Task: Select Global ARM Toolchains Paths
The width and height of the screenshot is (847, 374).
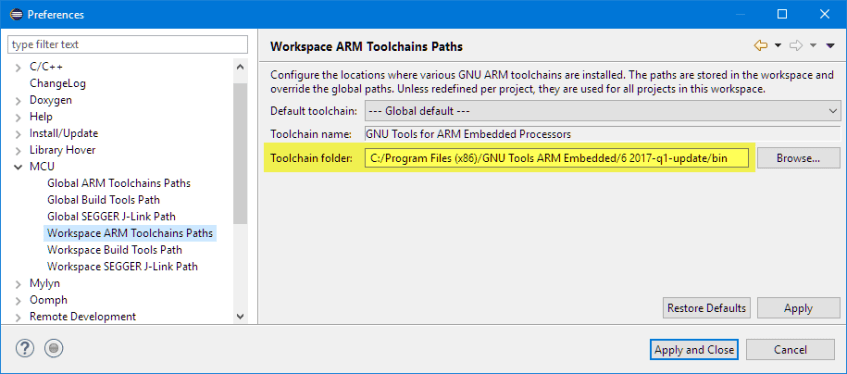Action: tap(119, 183)
